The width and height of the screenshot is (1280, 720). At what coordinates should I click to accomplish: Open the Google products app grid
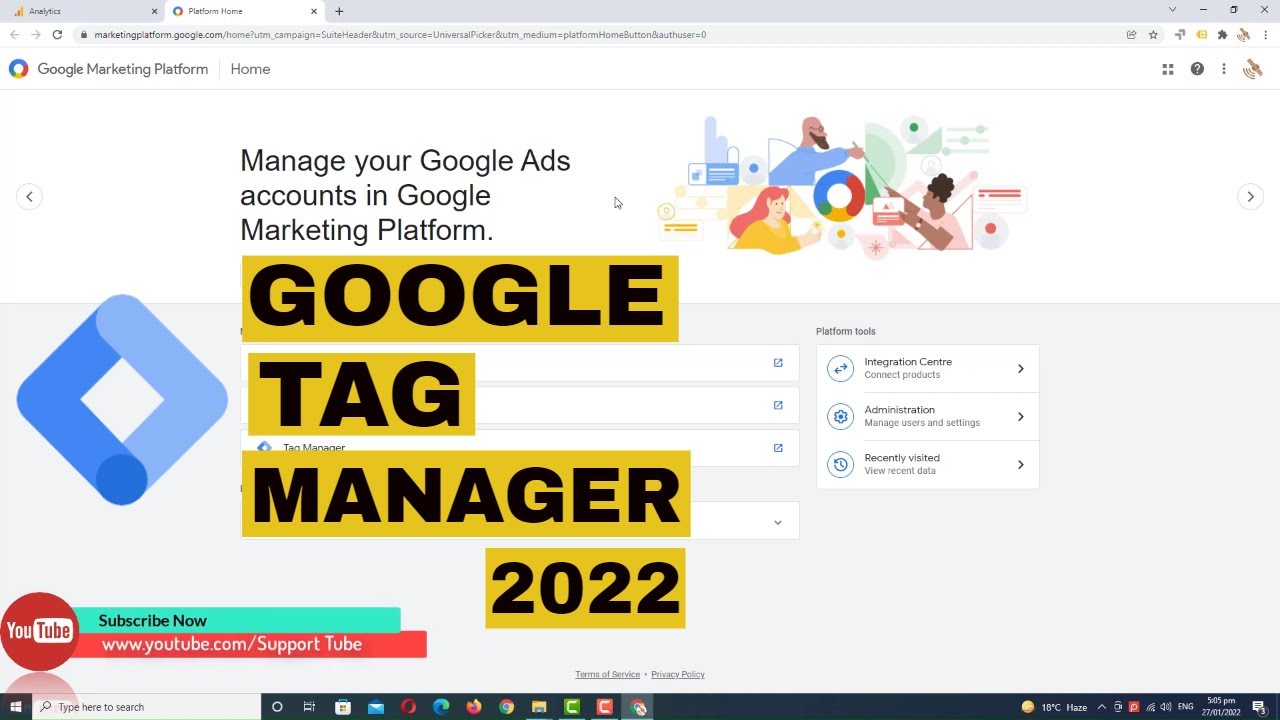[1167, 69]
